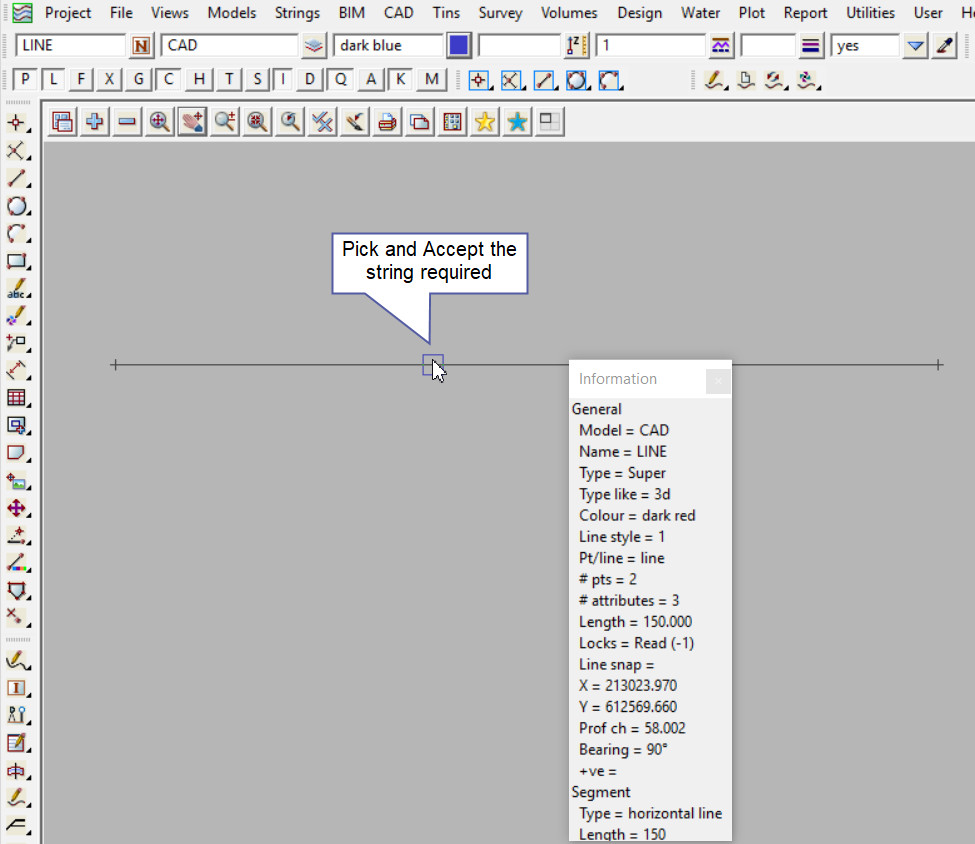Screen dimensions: 975x844
Task: Select the rectangle drawing tool
Action: click(17, 262)
